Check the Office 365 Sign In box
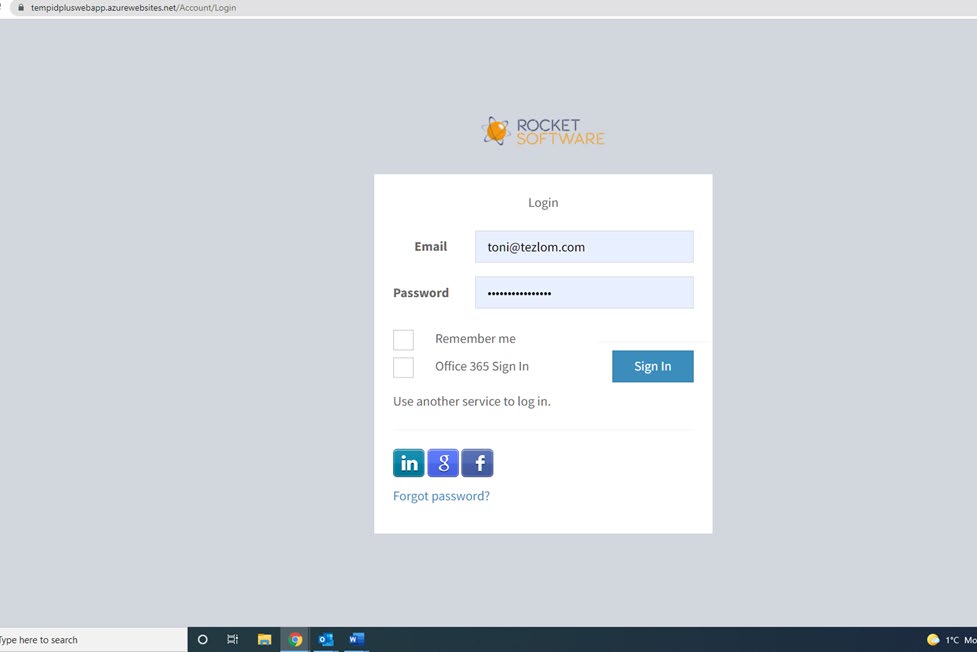This screenshot has height=652, width=977. [403, 367]
